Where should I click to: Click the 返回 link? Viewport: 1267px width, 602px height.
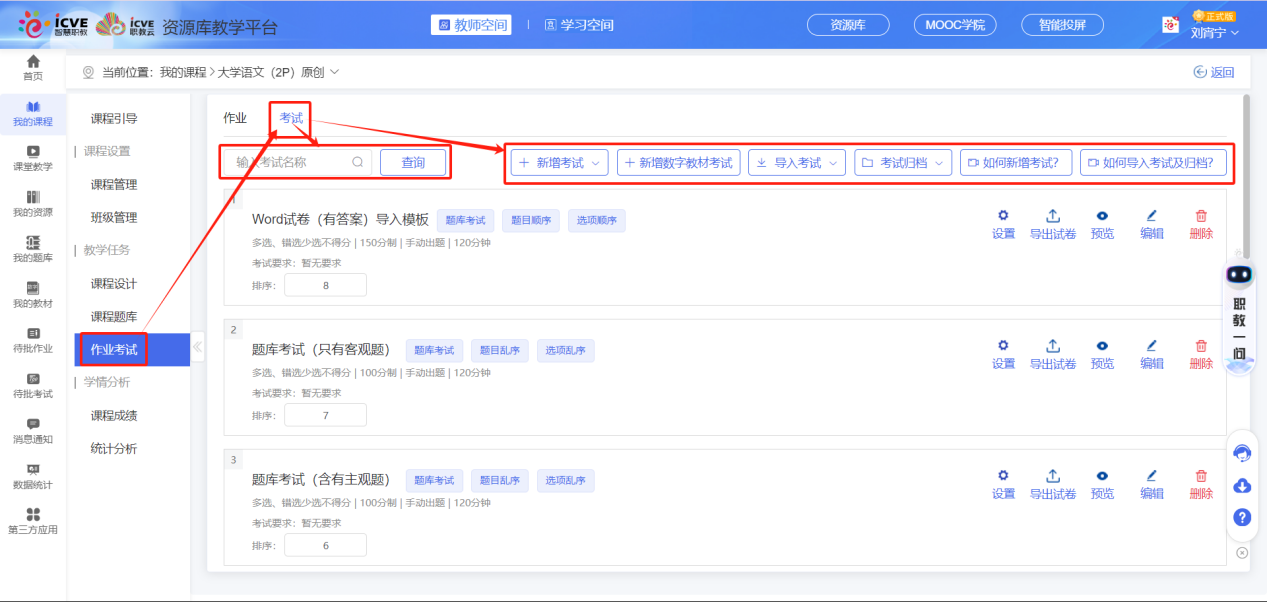[x=1214, y=72]
